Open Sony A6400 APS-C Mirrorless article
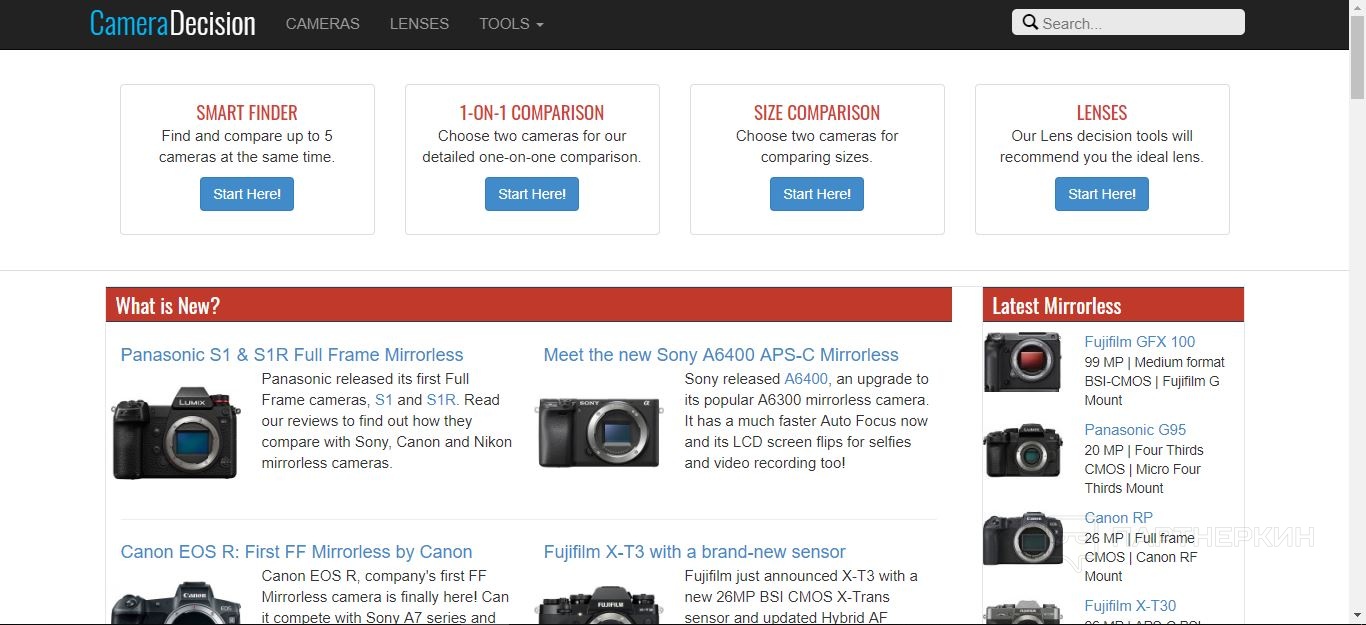Viewport: 1366px width, 625px height. pyautogui.click(x=721, y=355)
